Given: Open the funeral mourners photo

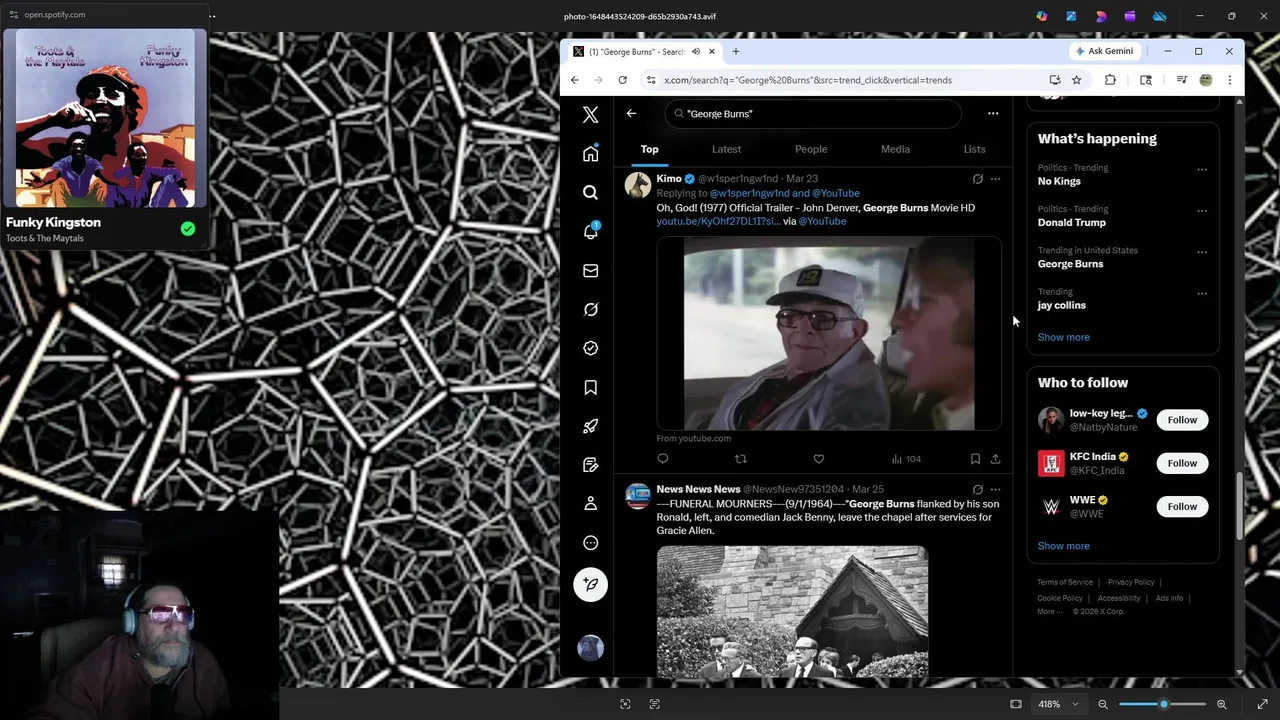Looking at the screenshot, I should point(792,612).
